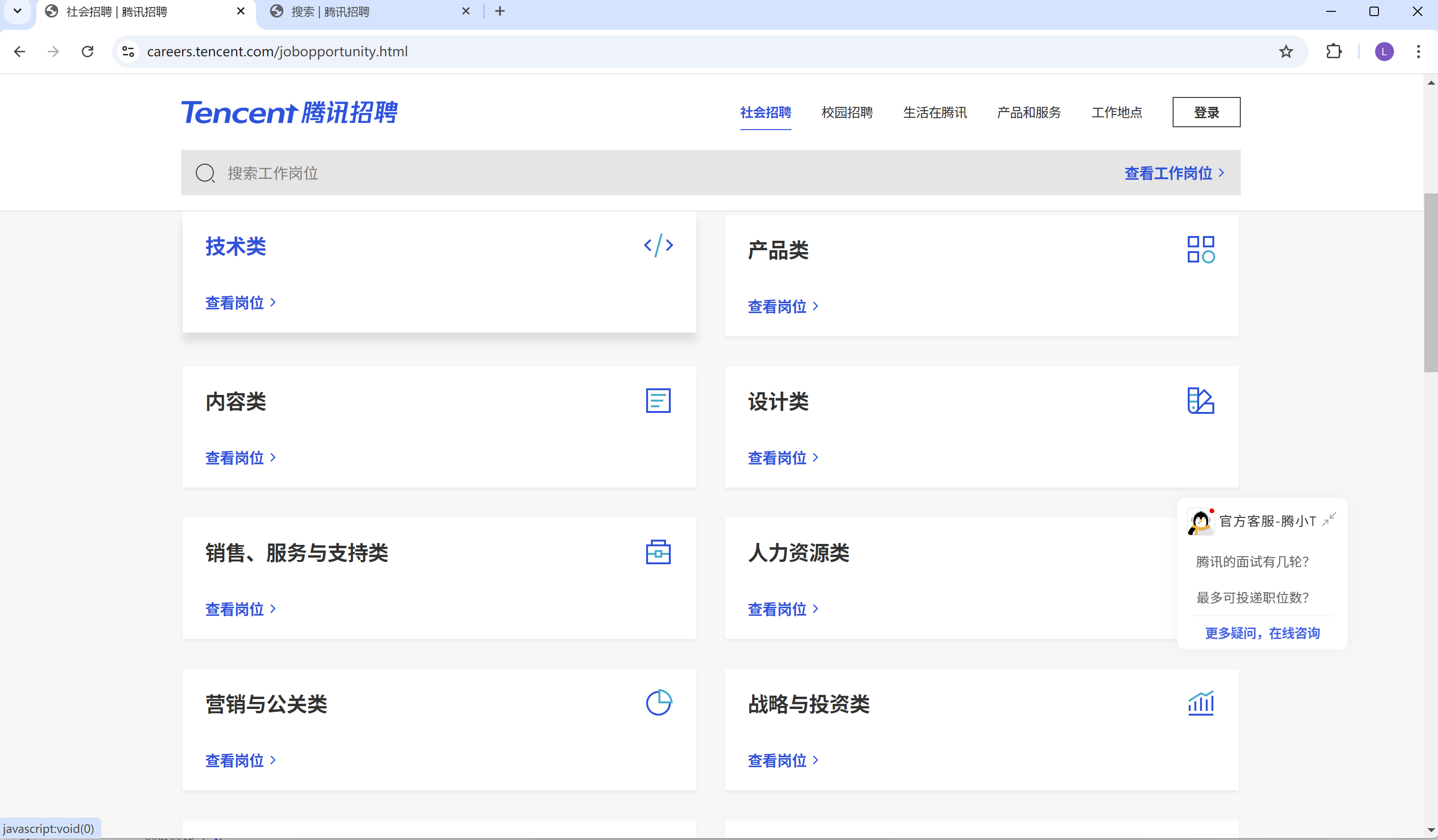
Task: Open the tab search dropdown arrow
Action: [x=17, y=11]
